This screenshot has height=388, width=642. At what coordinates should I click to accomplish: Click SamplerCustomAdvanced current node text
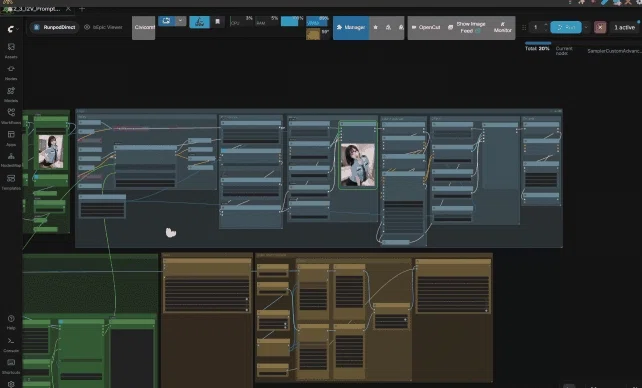tap(614, 51)
